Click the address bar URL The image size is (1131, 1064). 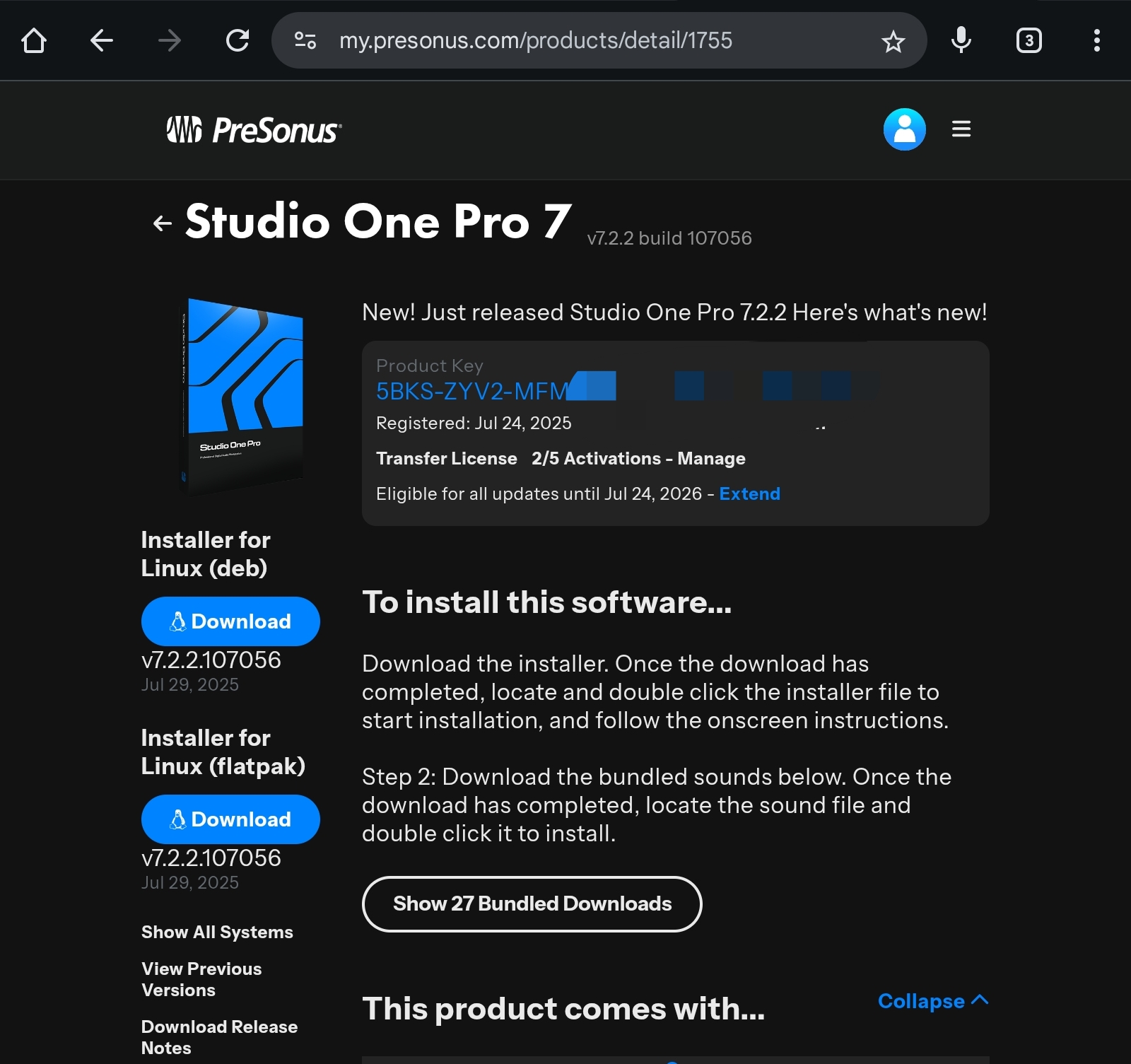coord(536,40)
